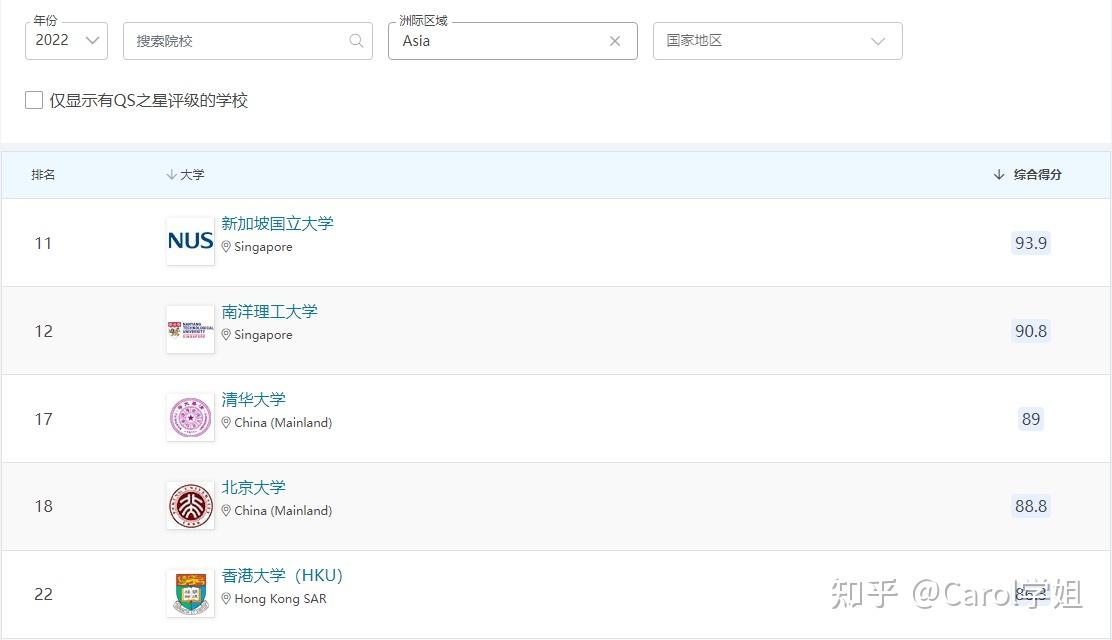Screen dimensions: 1112x640
Task: Click the 搜索院校 search field
Action: click(248, 41)
